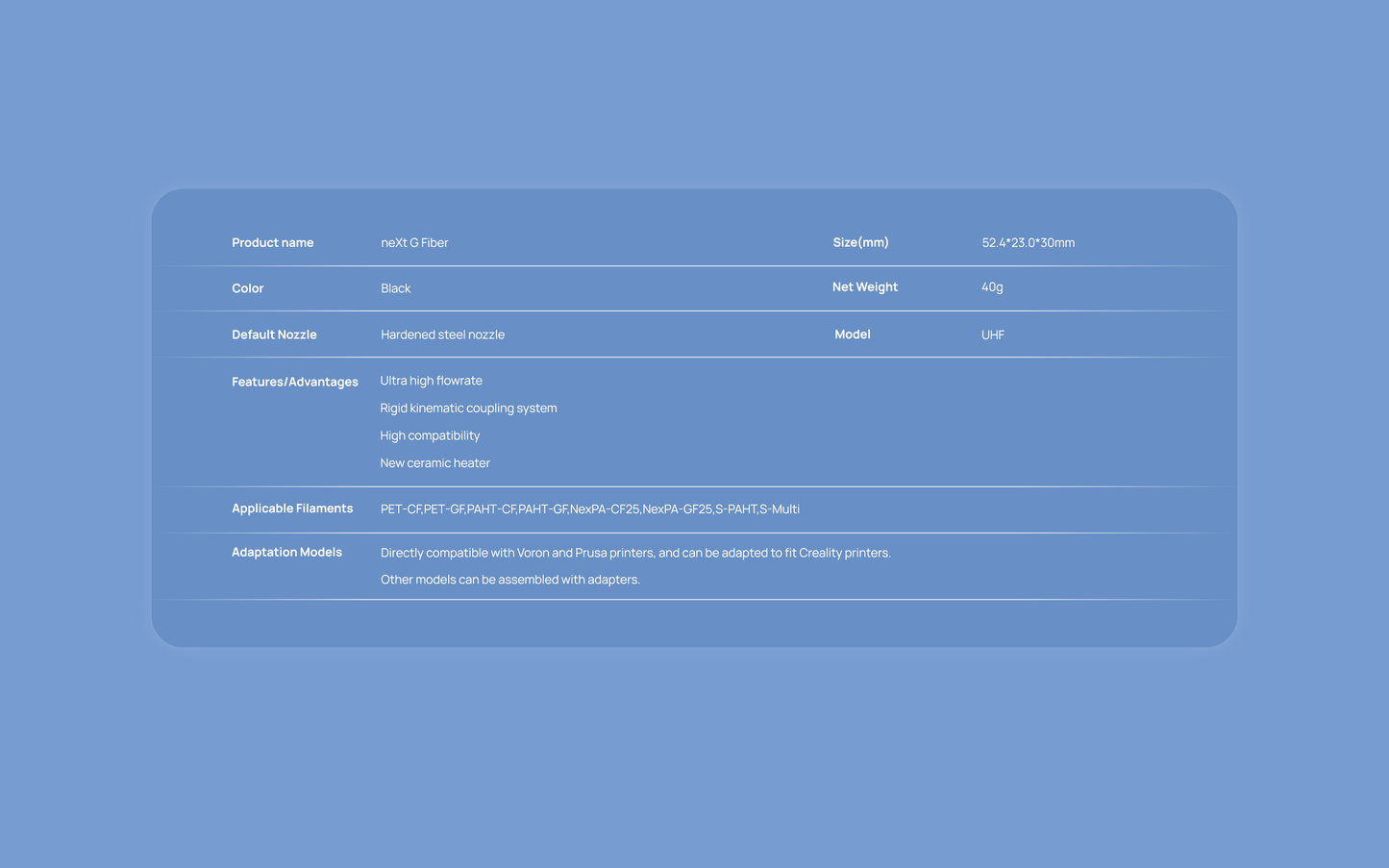Click the "Ultra high flowrate" feature
This screenshot has width=1389, height=868.
(431, 381)
